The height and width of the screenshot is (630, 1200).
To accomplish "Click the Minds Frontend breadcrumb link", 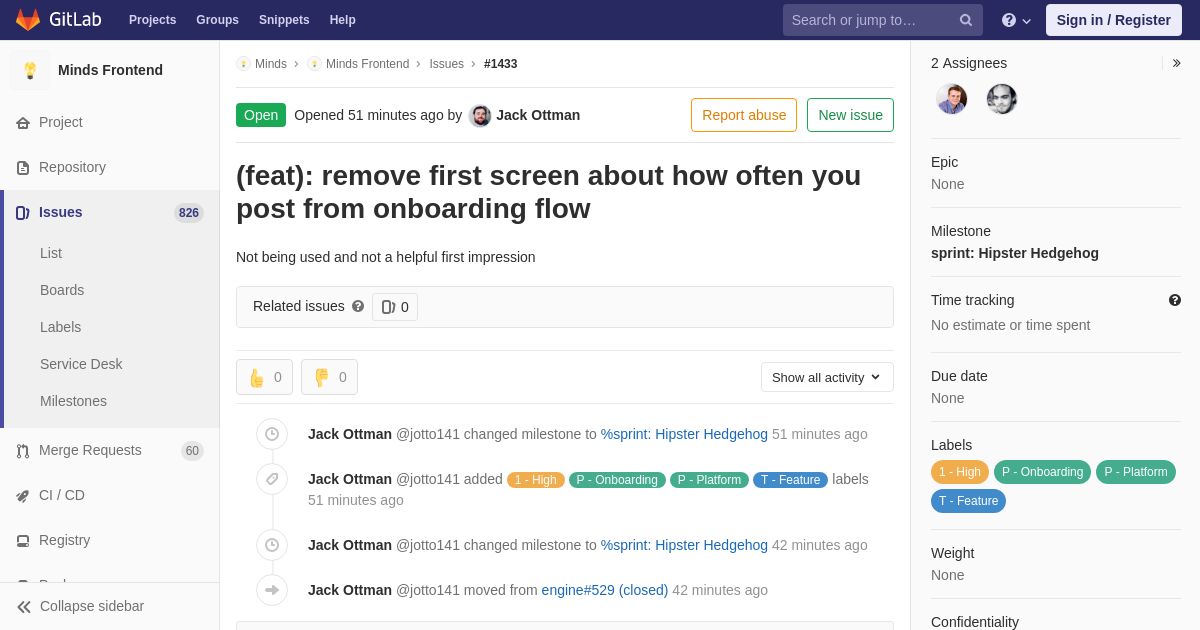I will pyautogui.click(x=367, y=64).
